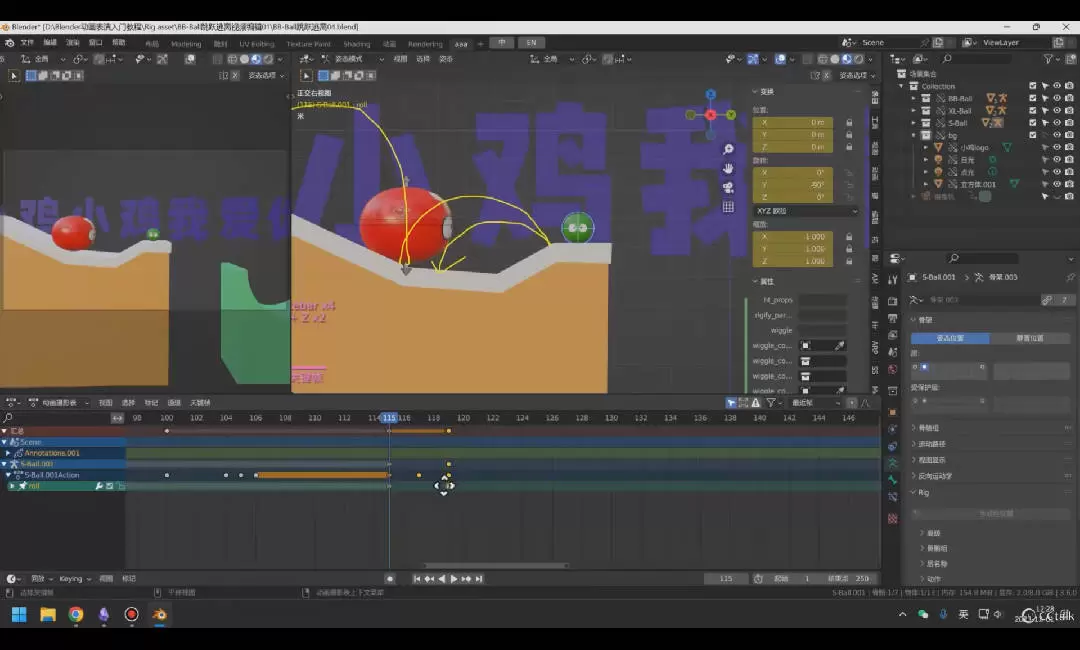
Task: Toggle exclude checkbox for BB-Ball collection
Action: [1032, 98]
